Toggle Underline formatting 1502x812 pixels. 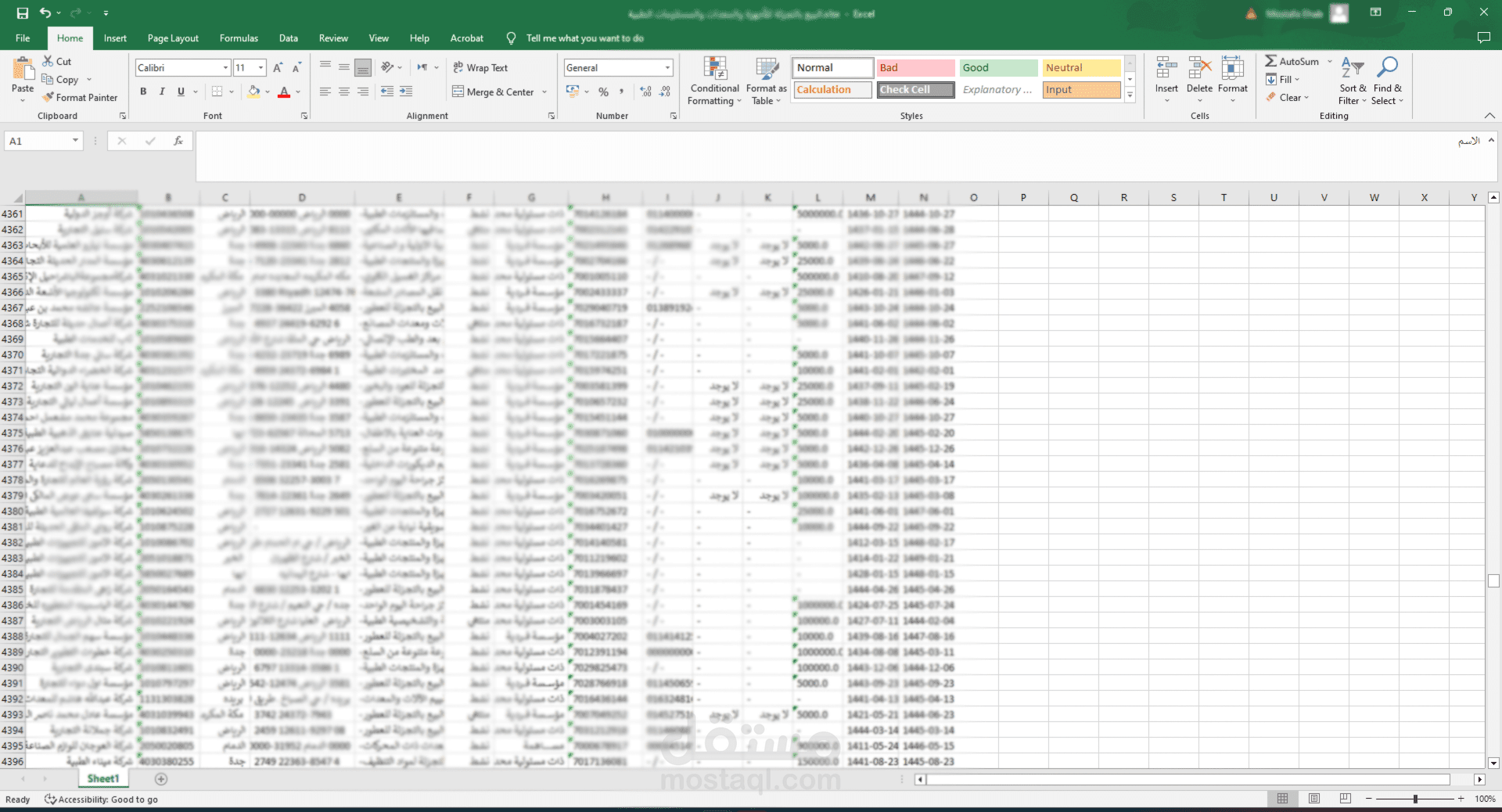click(181, 92)
